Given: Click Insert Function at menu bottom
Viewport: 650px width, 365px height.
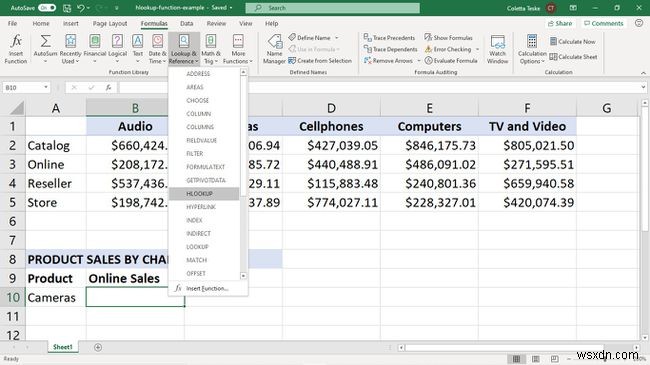Looking at the screenshot, I should coord(207,288).
